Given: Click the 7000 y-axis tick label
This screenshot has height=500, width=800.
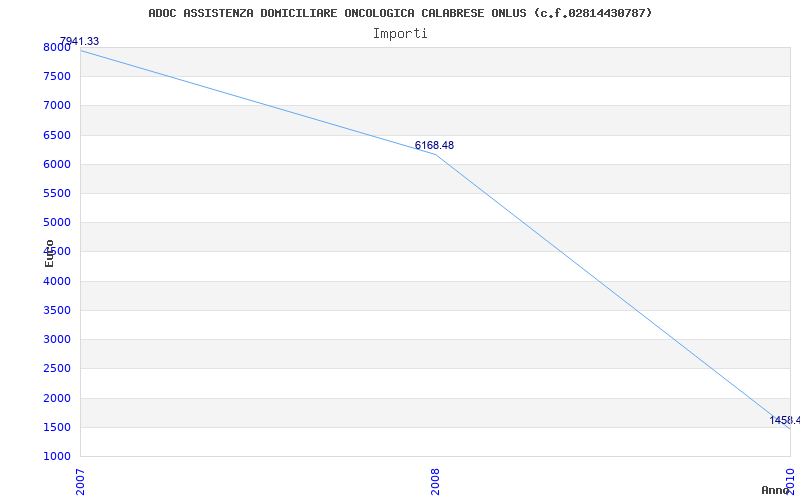Looking at the screenshot, I should click(x=57, y=106).
